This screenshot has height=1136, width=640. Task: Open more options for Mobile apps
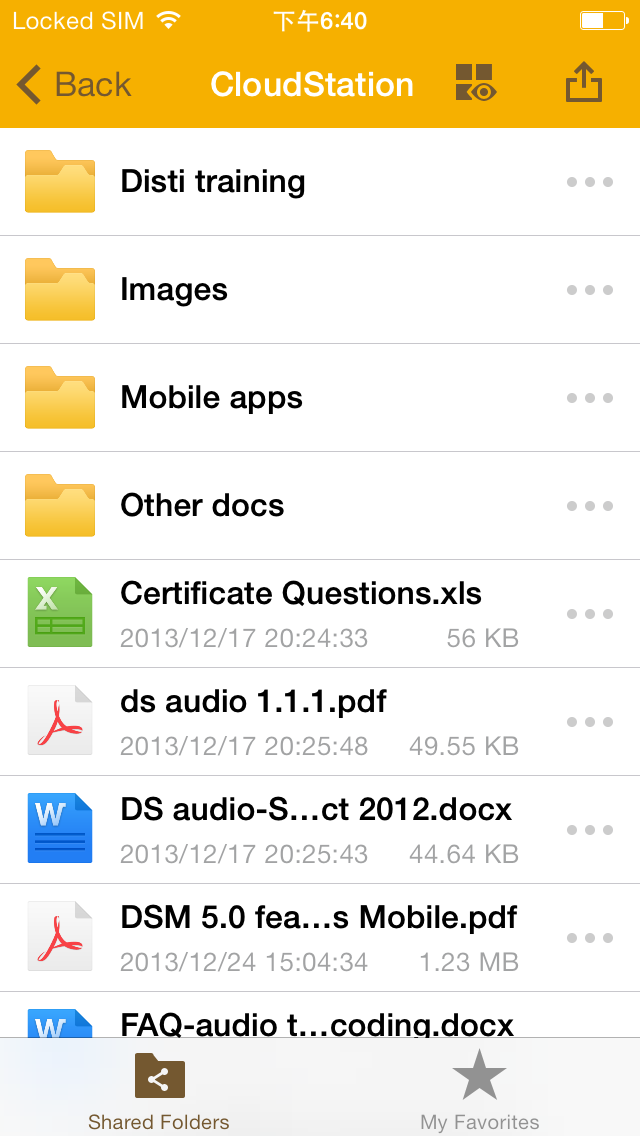[x=590, y=398]
